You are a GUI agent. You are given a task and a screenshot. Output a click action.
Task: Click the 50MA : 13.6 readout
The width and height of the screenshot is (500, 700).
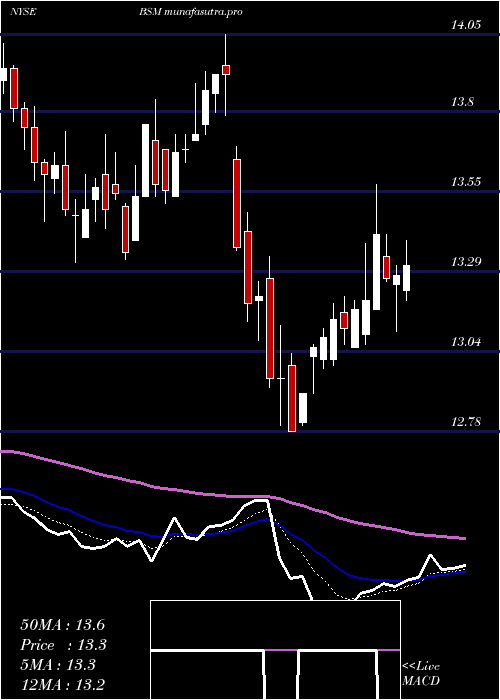[62, 625]
